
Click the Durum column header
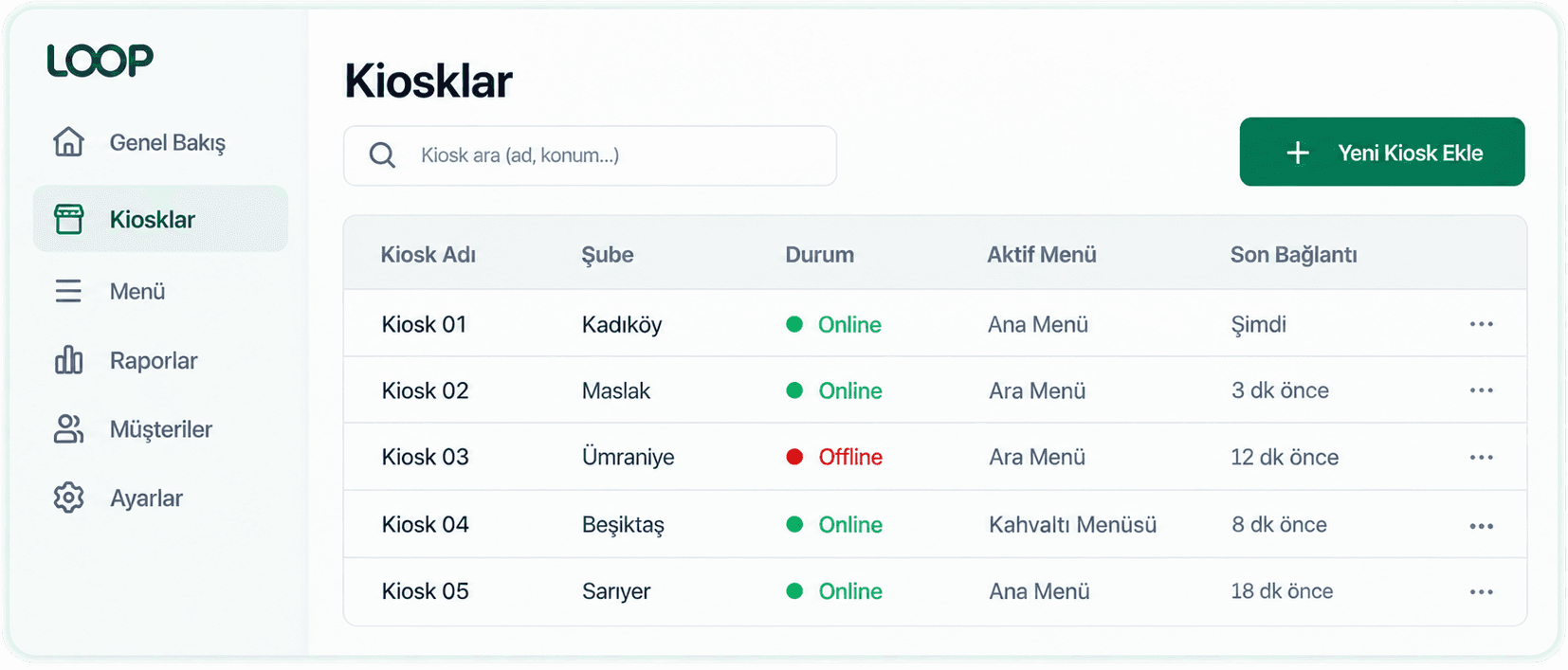[820, 255]
